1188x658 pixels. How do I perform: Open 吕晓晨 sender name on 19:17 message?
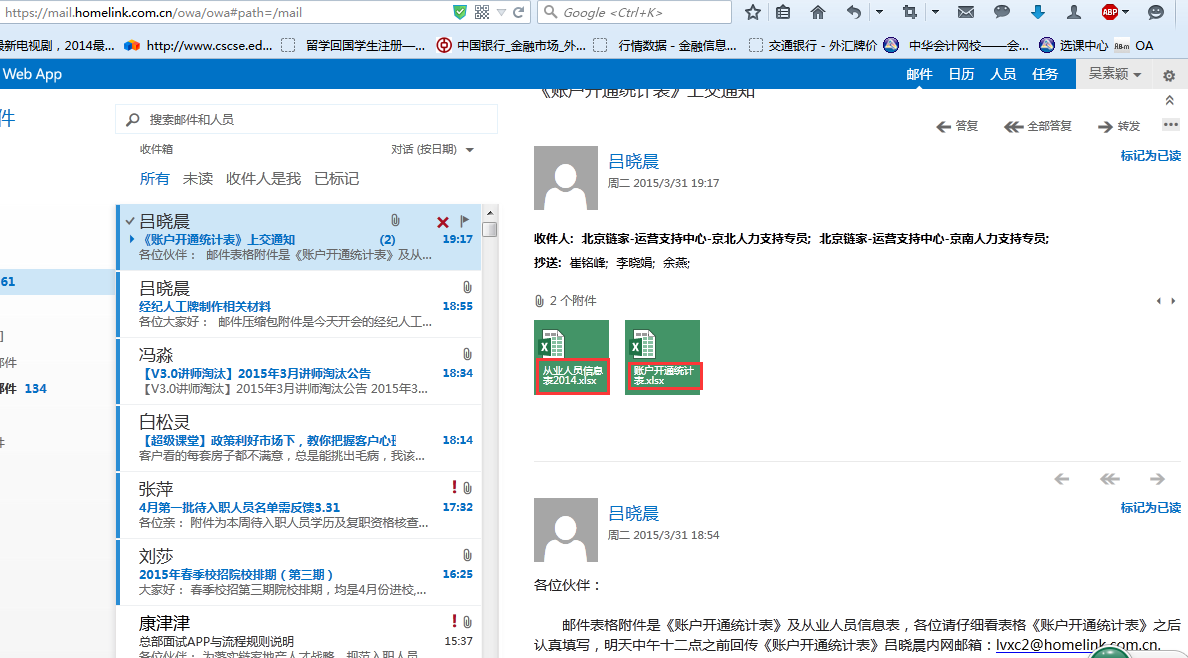(633, 161)
